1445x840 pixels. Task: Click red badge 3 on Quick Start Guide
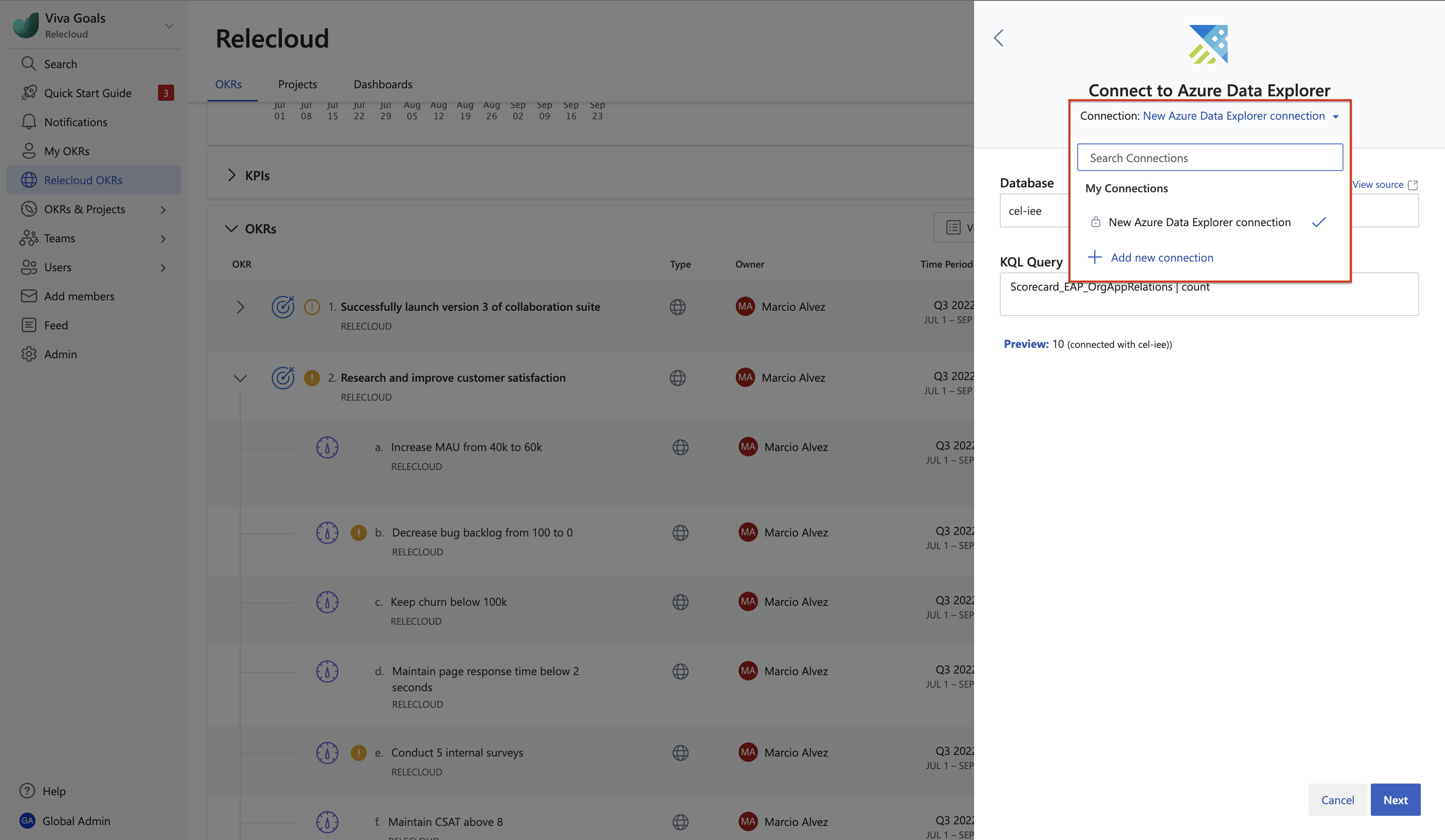click(x=166, y=93)
